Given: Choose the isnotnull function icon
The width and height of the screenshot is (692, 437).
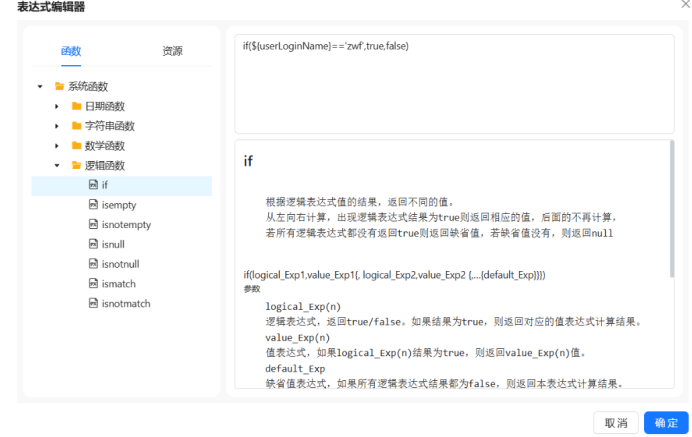Looking at the screenshot, I should tap(93, 264).
